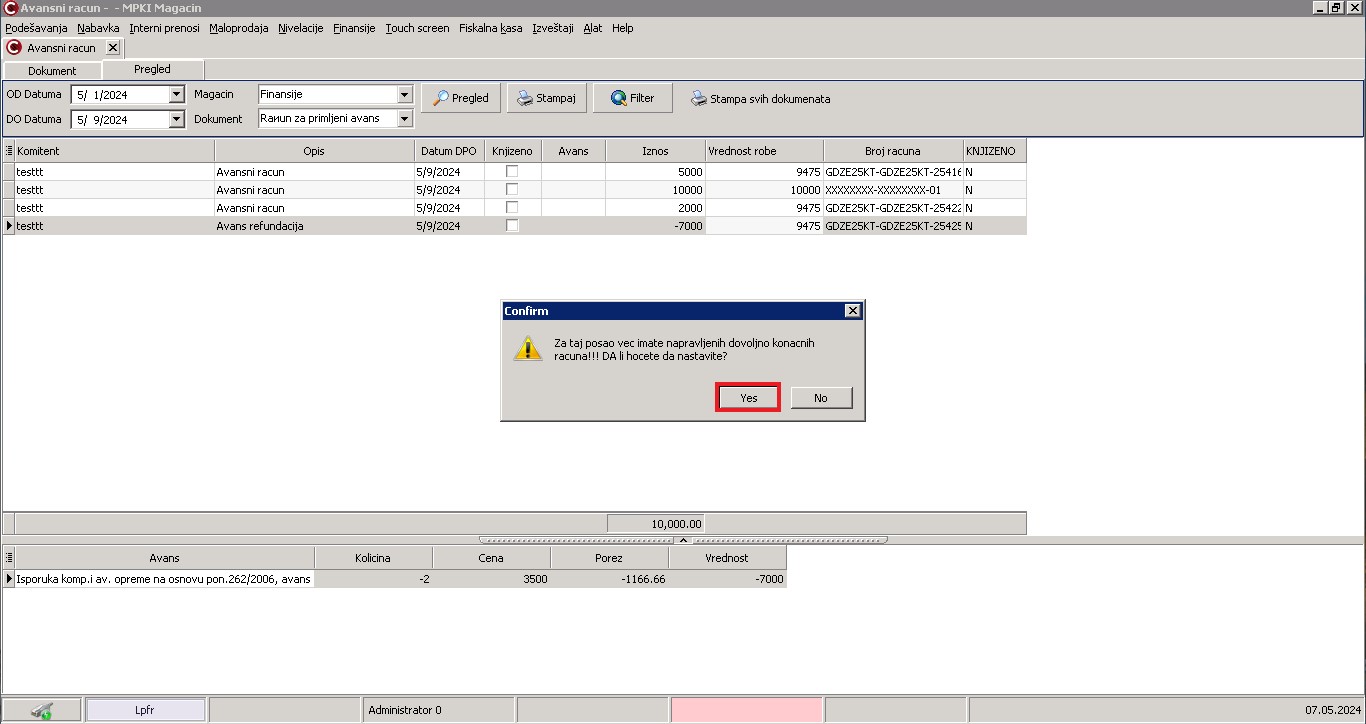The width and height of the screenshot is (1366, 724).
Task: Click magnifier icon on Filter button
Action: click(618, 98)
